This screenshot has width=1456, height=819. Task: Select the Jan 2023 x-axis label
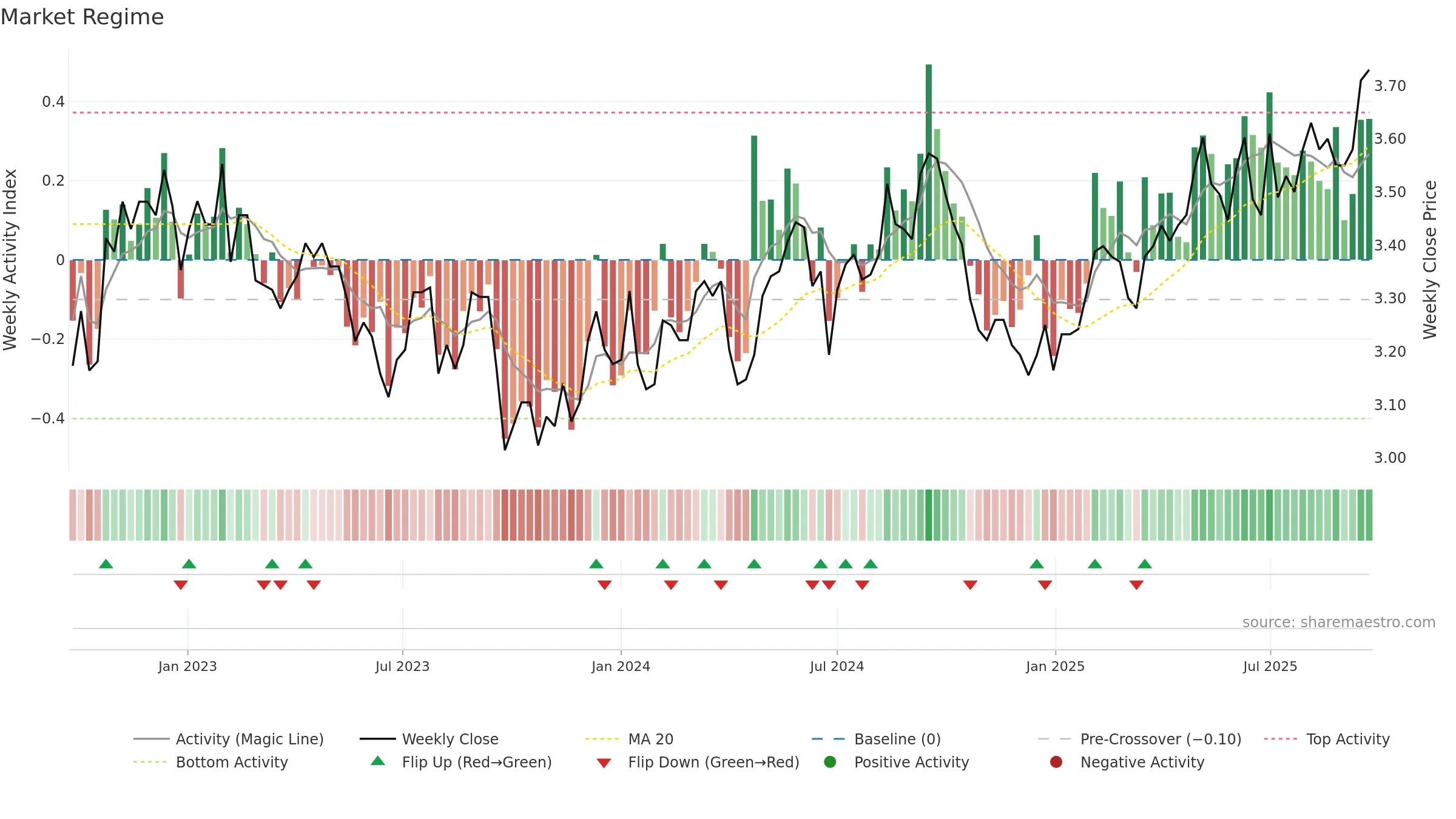click(x=187, y=666)
